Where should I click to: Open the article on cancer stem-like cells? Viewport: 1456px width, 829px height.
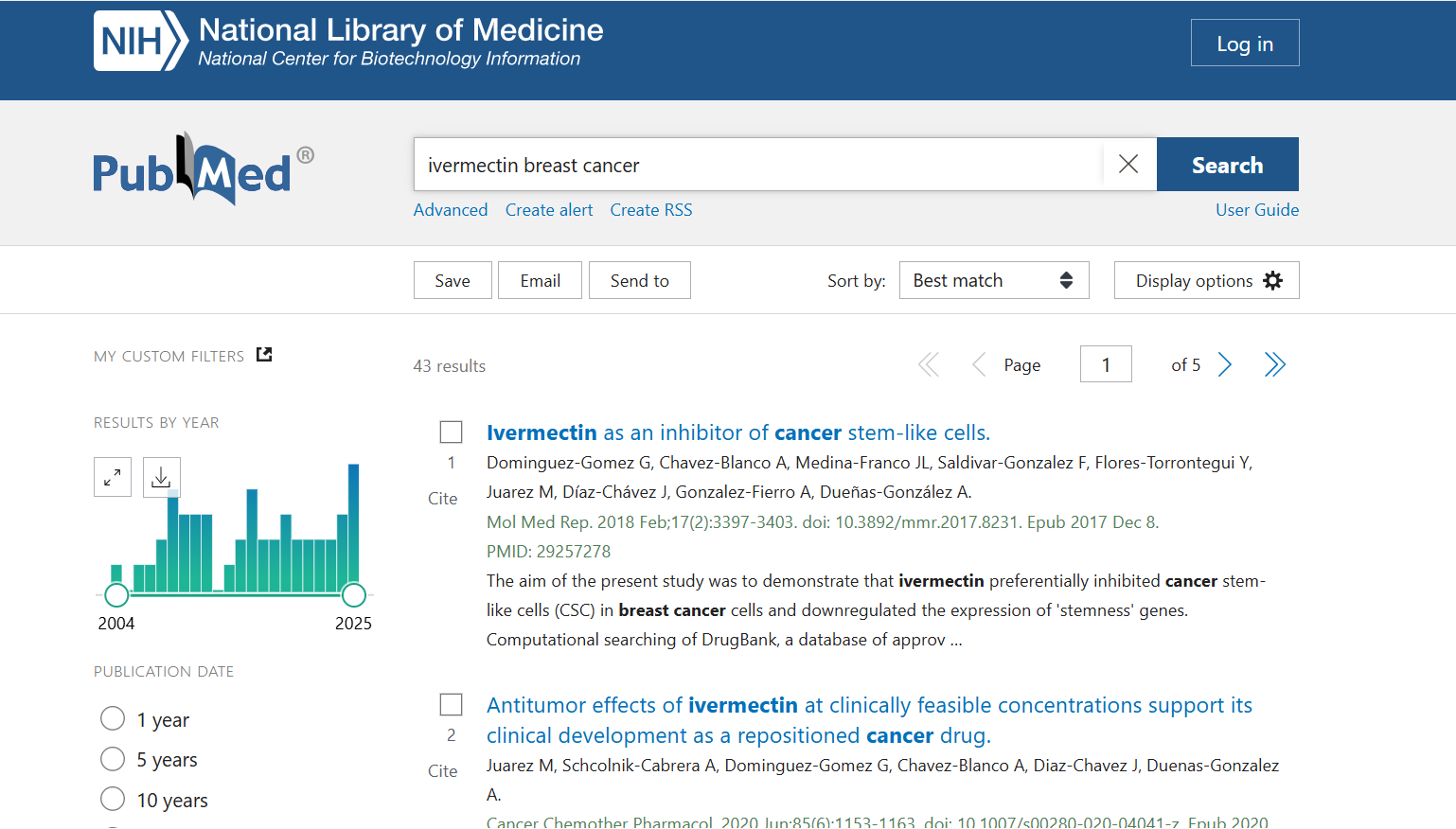tap(738, 432)
